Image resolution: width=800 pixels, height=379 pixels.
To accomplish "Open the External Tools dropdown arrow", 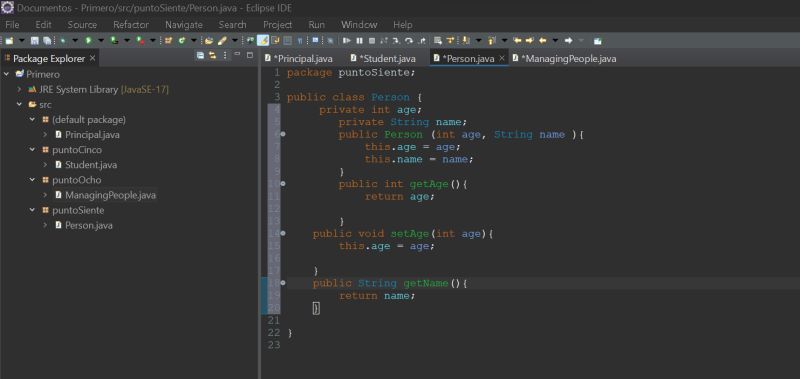I will click(153, 40).
